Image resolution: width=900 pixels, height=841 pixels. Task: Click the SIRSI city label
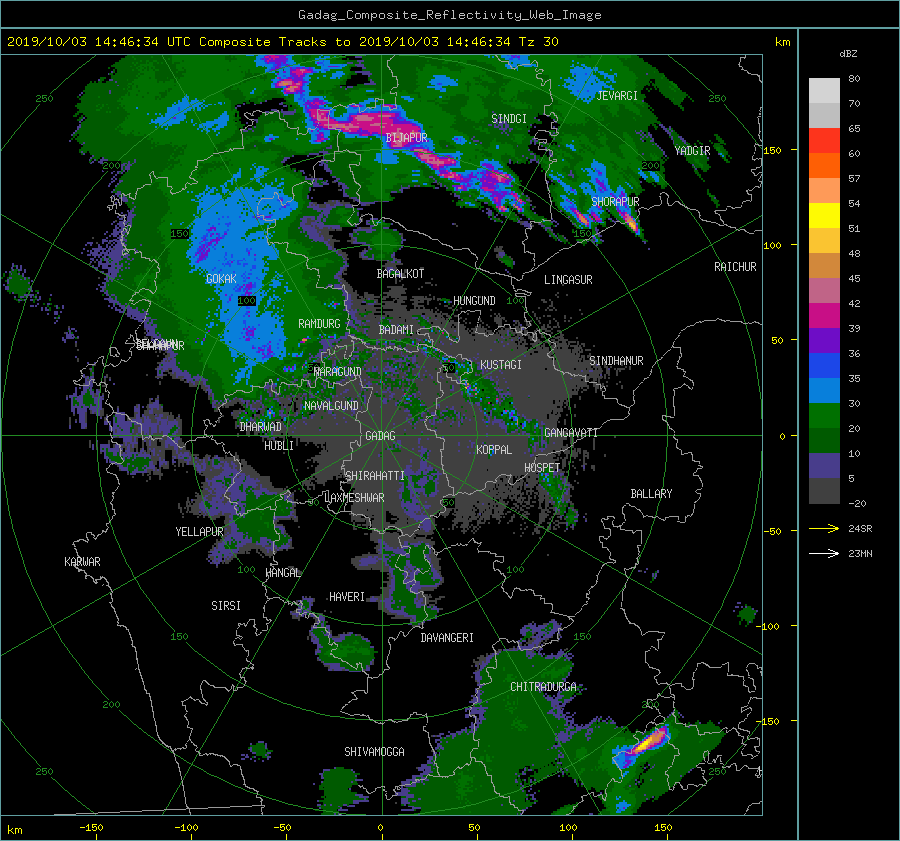pyautogui.click(x=226, y=606)
